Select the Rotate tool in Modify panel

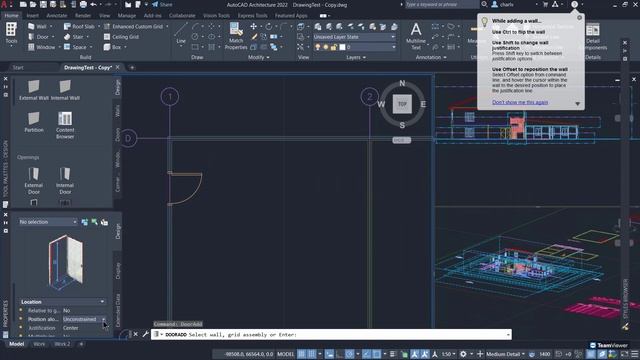coord(268,26)
